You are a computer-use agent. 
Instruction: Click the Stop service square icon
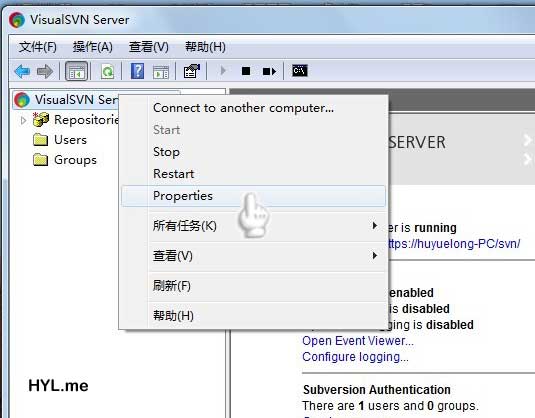click(x=246, y=71)
